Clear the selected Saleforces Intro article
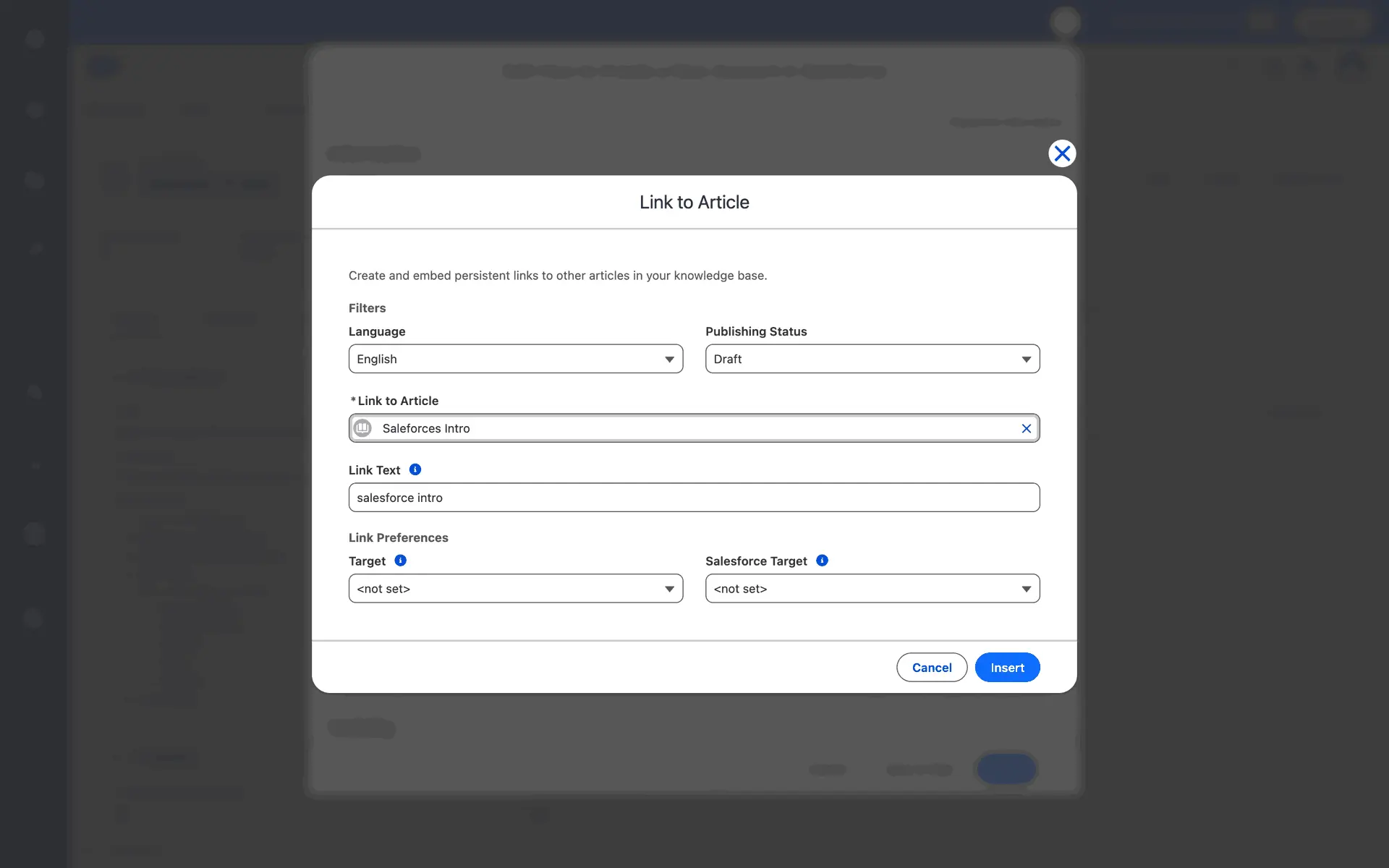The image size is (1389, 868). (x=1026, y=428)
